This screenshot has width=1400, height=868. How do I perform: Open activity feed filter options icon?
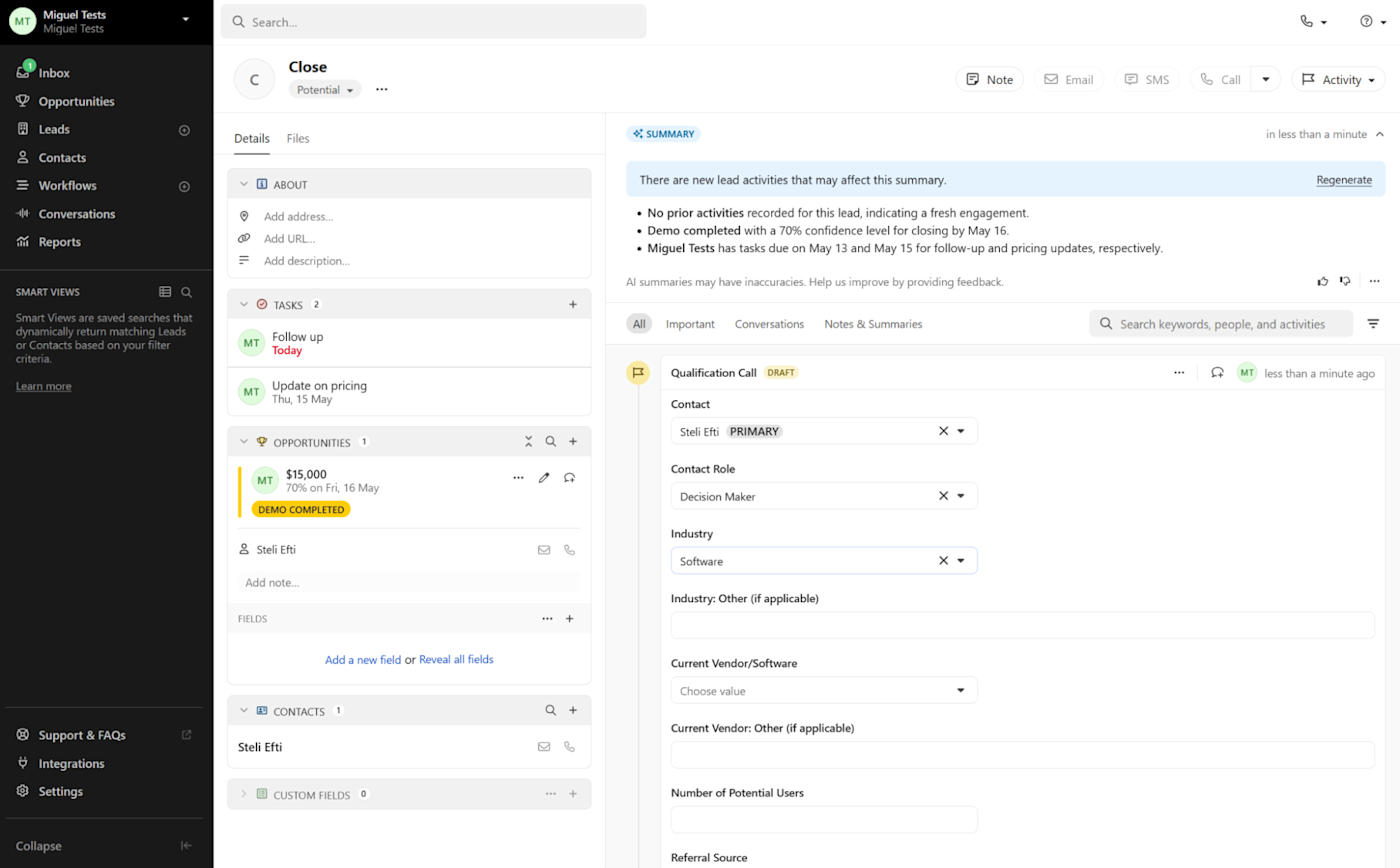click(x=1373, y=324)
